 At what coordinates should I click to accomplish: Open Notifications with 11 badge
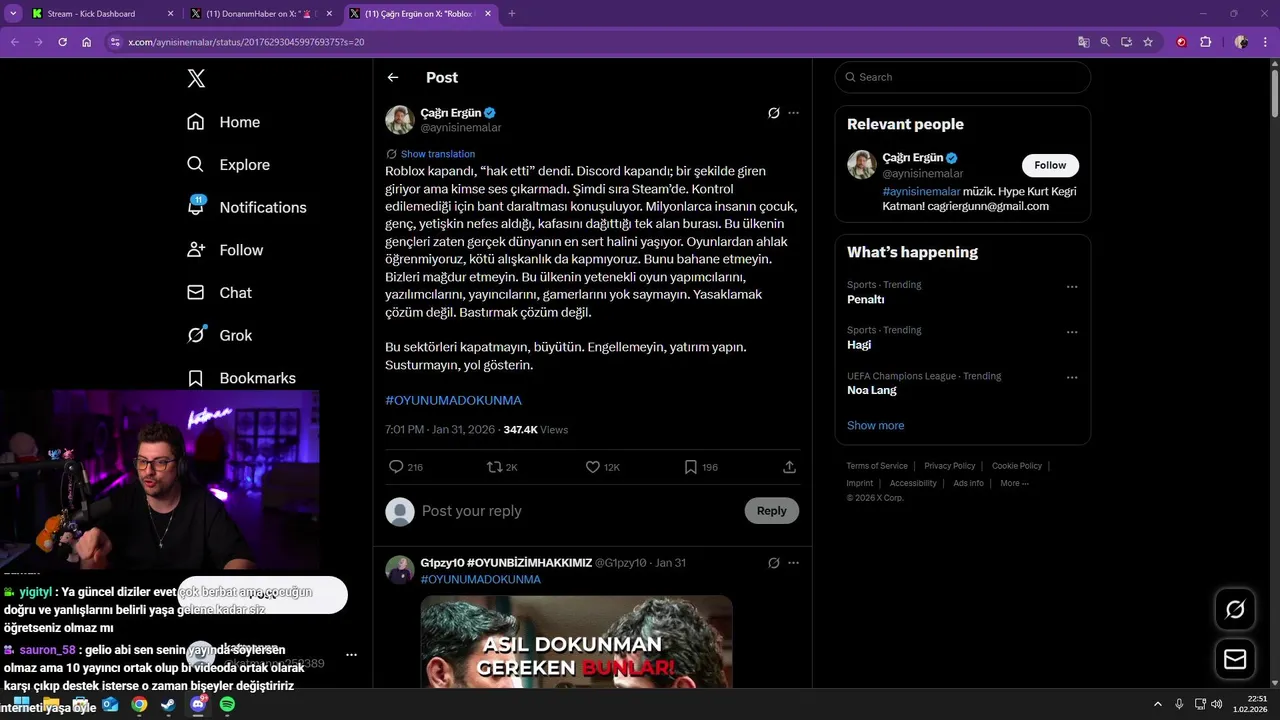pyautogui.click(x=246, y=207)
